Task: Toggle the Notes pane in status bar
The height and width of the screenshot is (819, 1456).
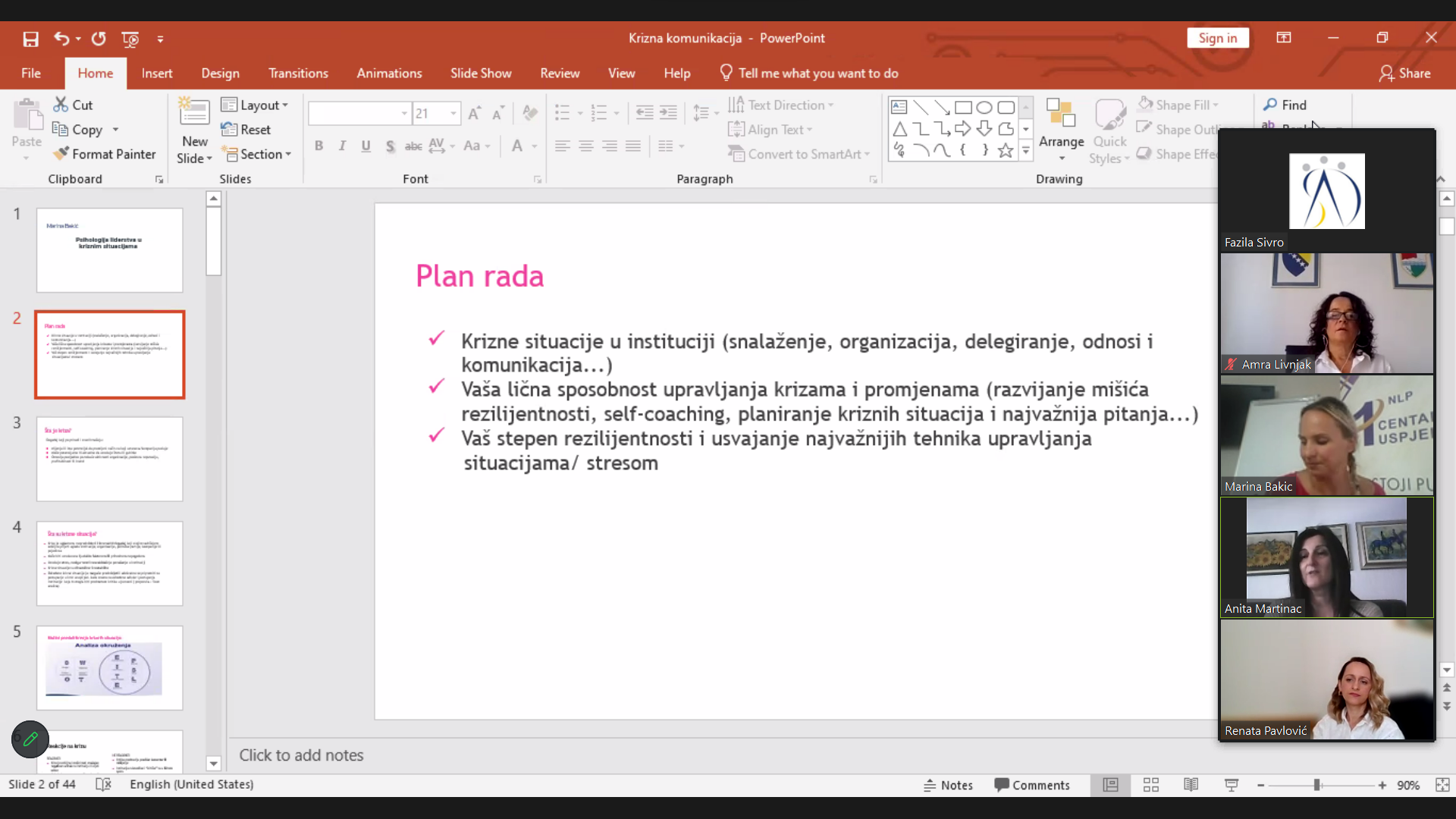Action: click(x=948, y=785)
